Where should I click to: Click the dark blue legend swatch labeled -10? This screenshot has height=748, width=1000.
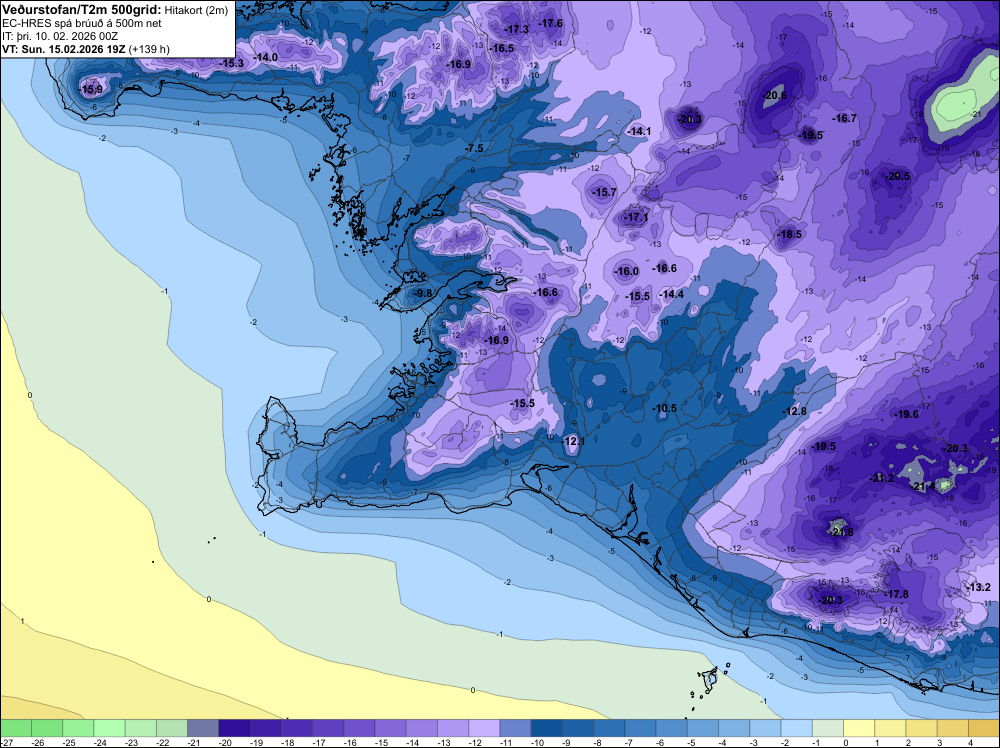tap(547, 728)
